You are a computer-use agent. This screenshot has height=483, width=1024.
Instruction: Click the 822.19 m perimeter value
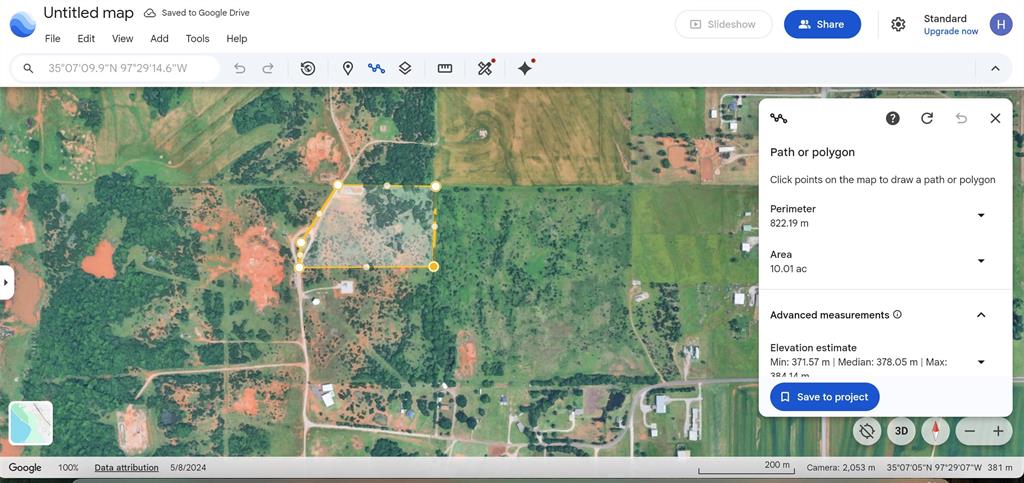[x=789, y=223]
